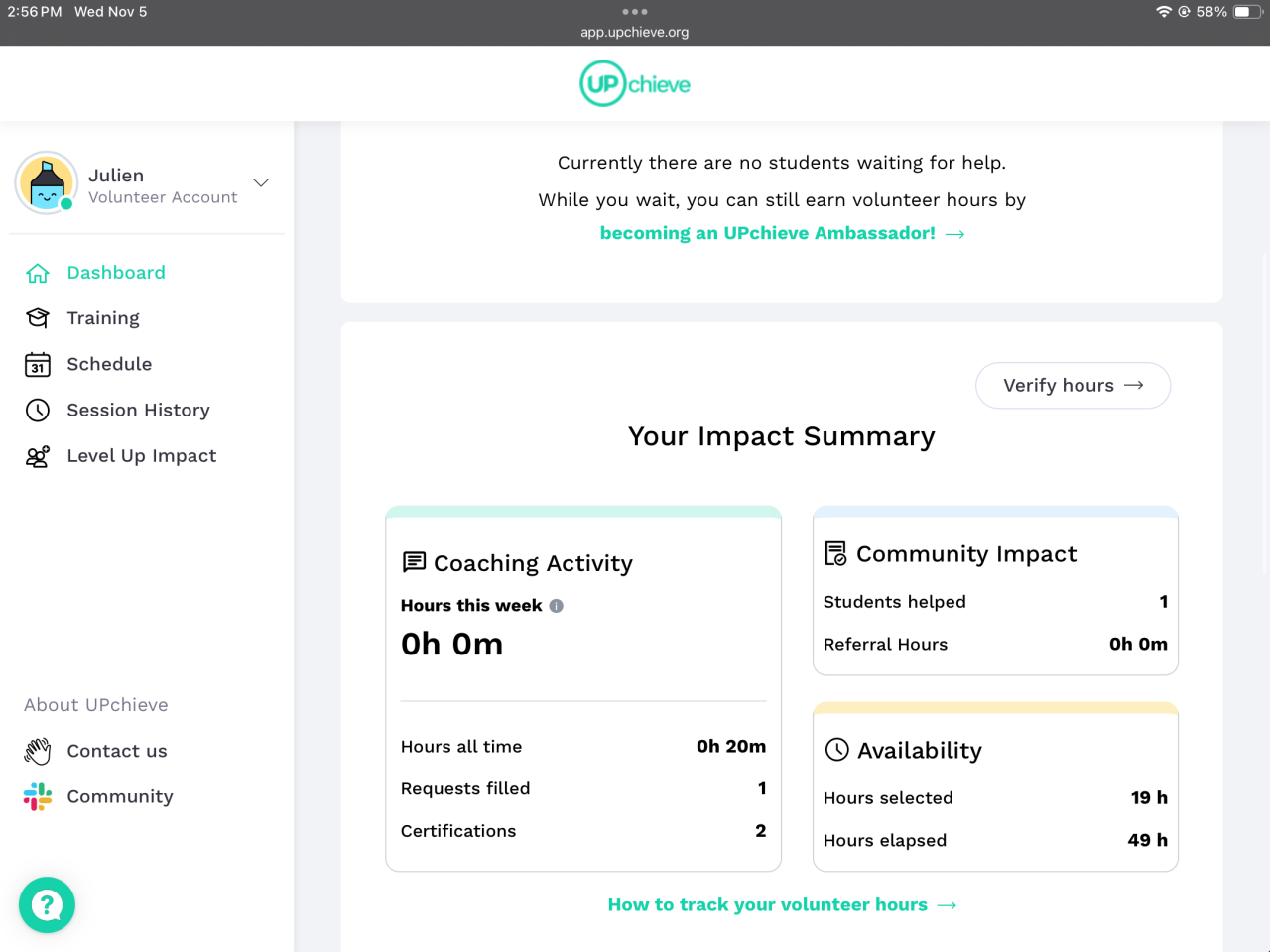Click the Hours this week info icon
The width and height of the screenshot is (1270, 952).
(x=557, y=606)
